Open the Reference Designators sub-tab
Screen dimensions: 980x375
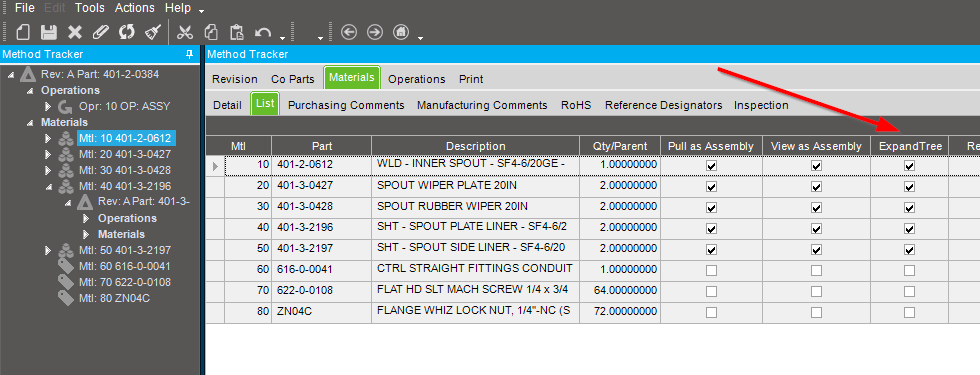[663, 106]
